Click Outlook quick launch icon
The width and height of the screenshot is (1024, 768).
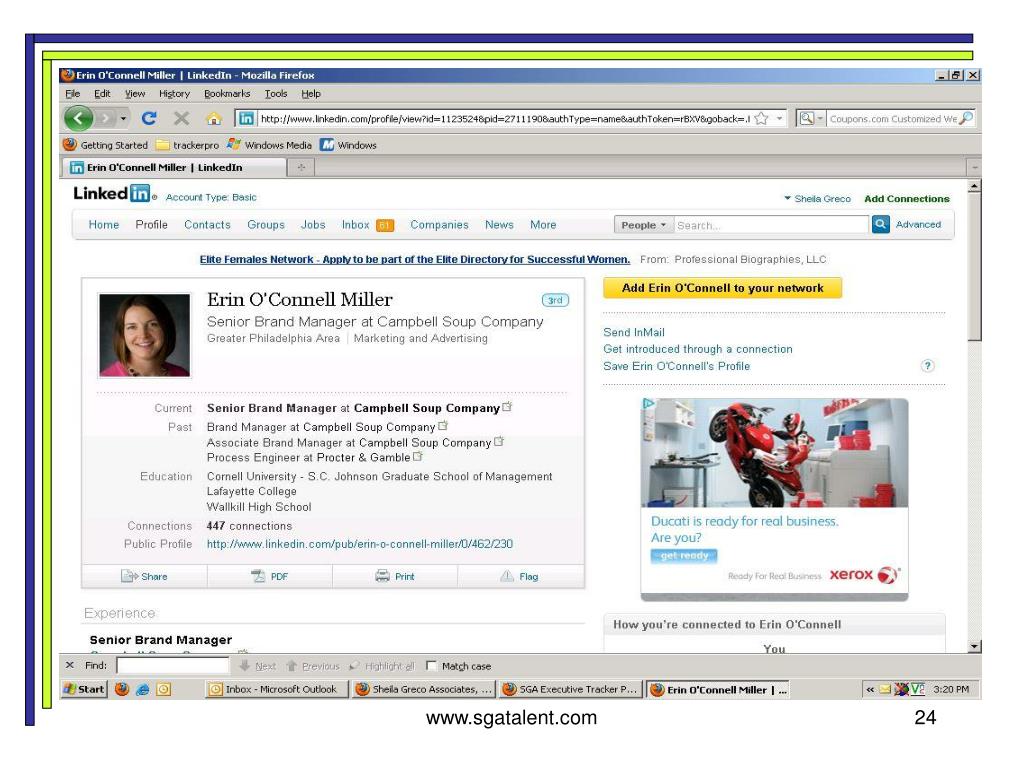click(x=163, y=689)
